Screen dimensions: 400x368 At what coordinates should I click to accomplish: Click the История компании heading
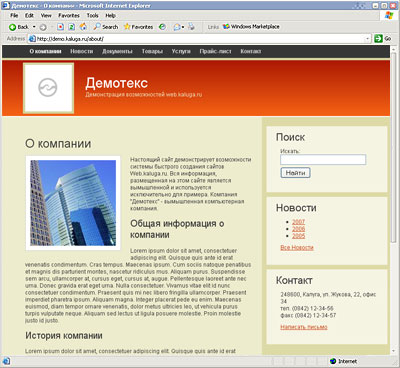[x=64, y=336]
